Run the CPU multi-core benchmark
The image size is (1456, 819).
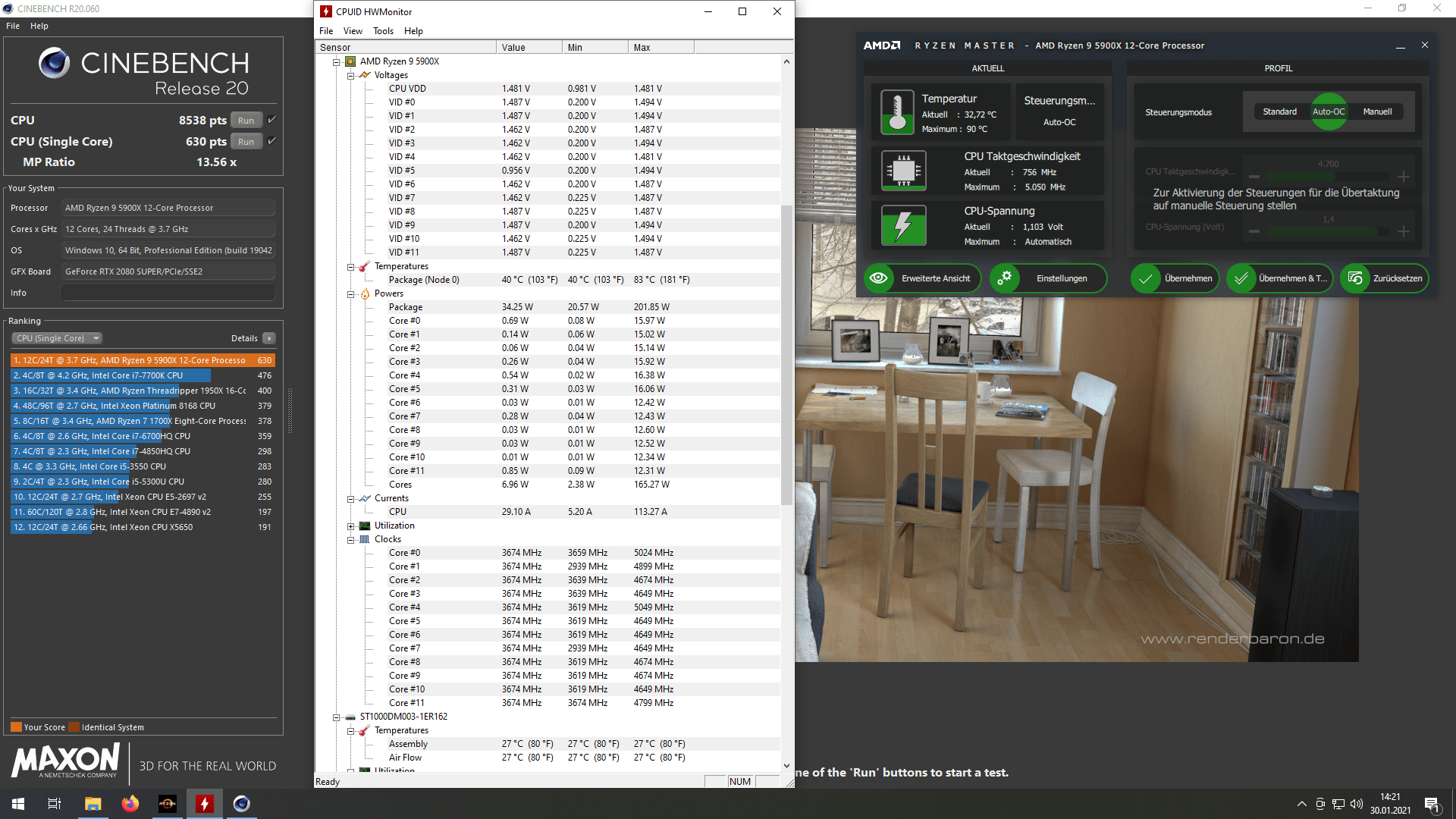tap(246, 120)
